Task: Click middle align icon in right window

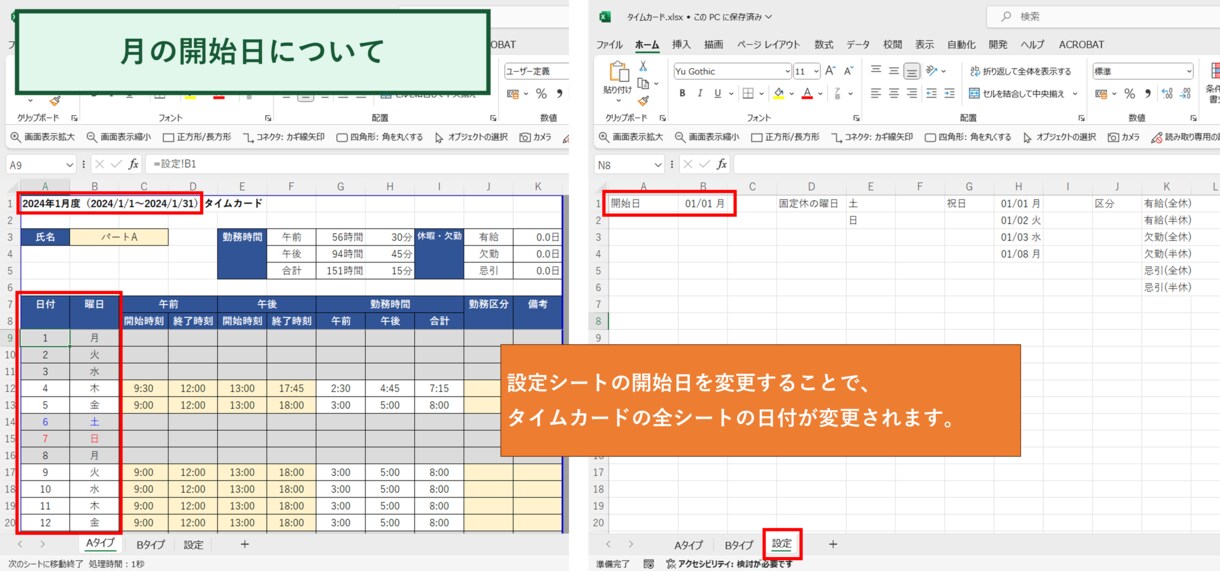Action: click(894, 71)
